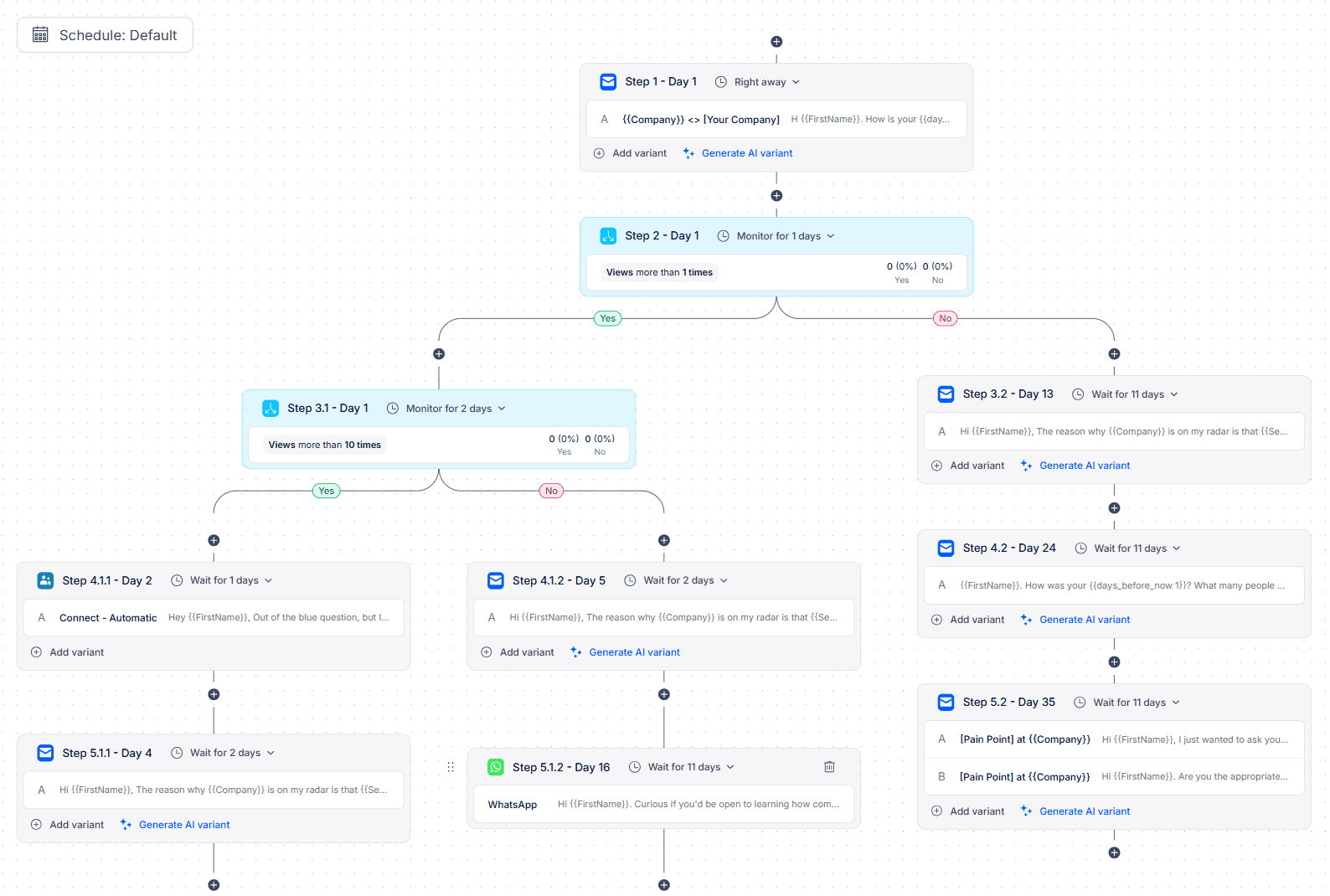Image resolution: width=1330 pixels, height=896 pixels.
Task: Add a step below Step 5.2
Action: [x=1114, y=852]
